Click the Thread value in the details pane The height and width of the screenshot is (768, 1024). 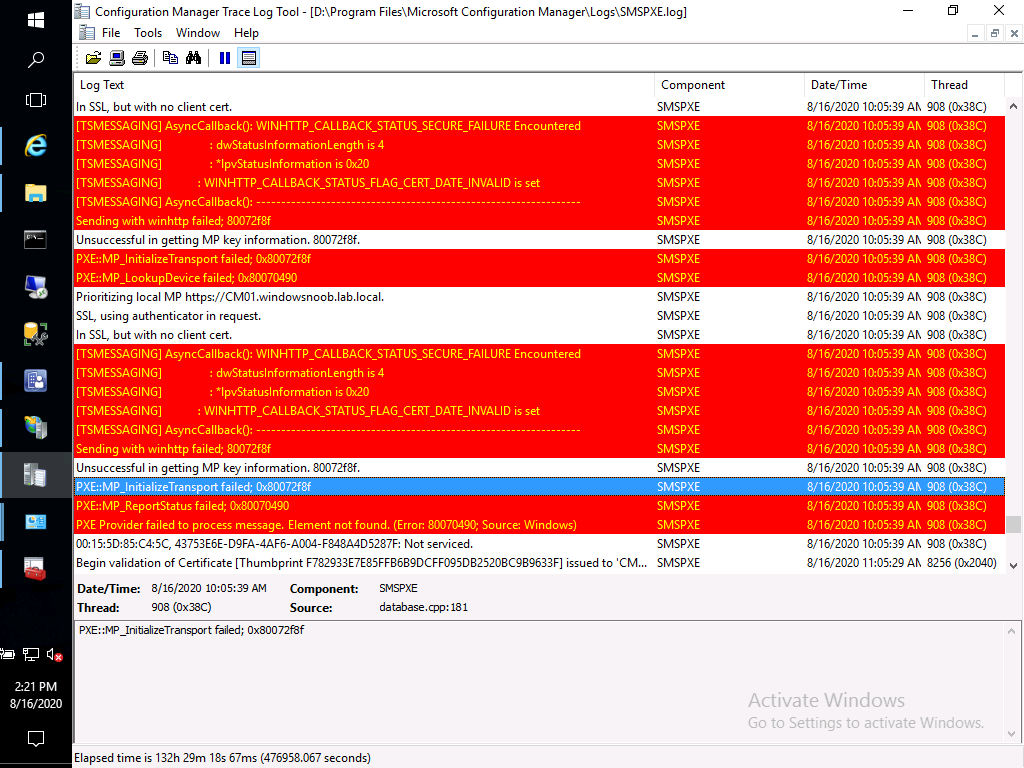182,607
